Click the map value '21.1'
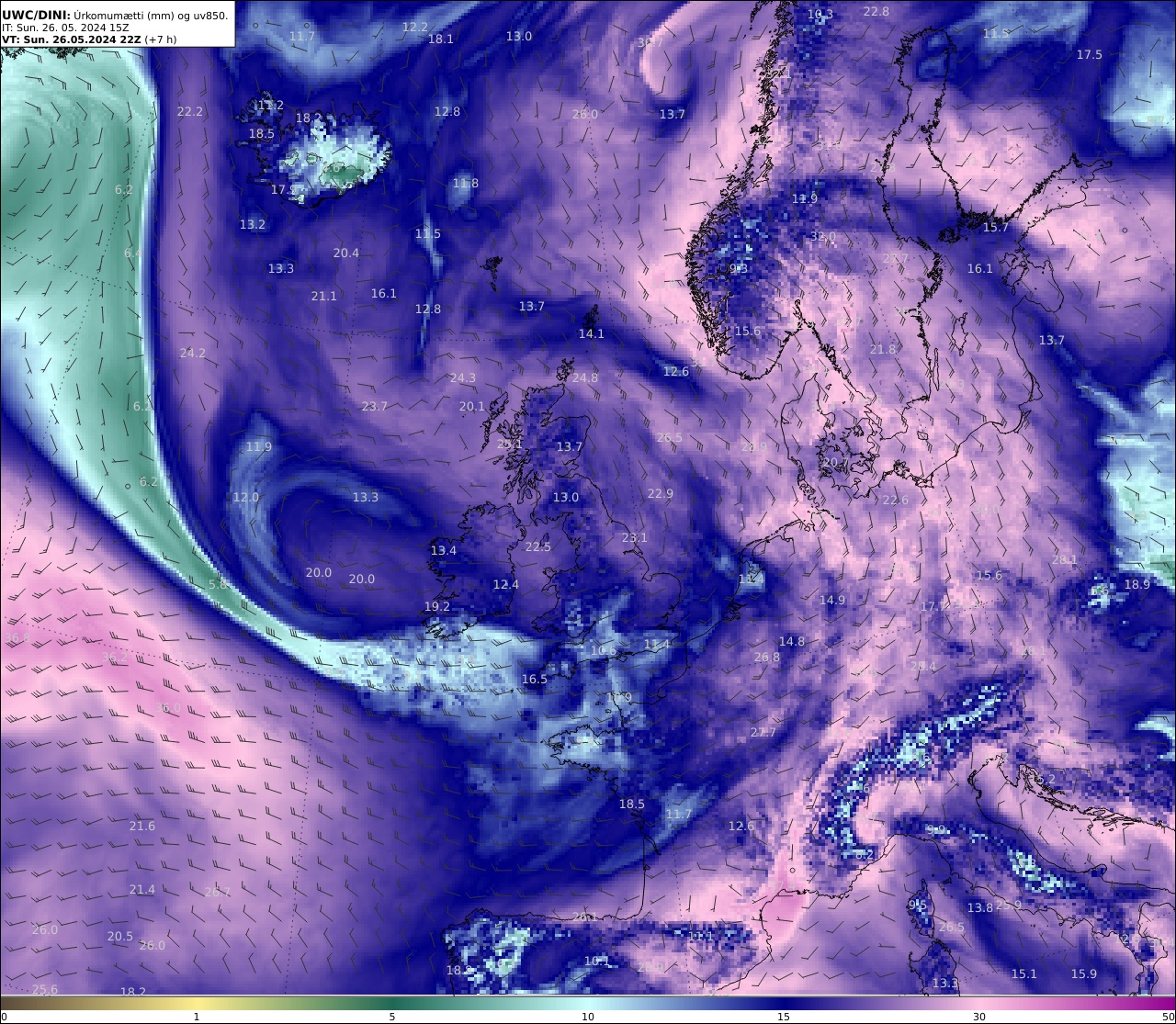The width and height of the screenshot is (1176, 1024). tap(324, 297)
